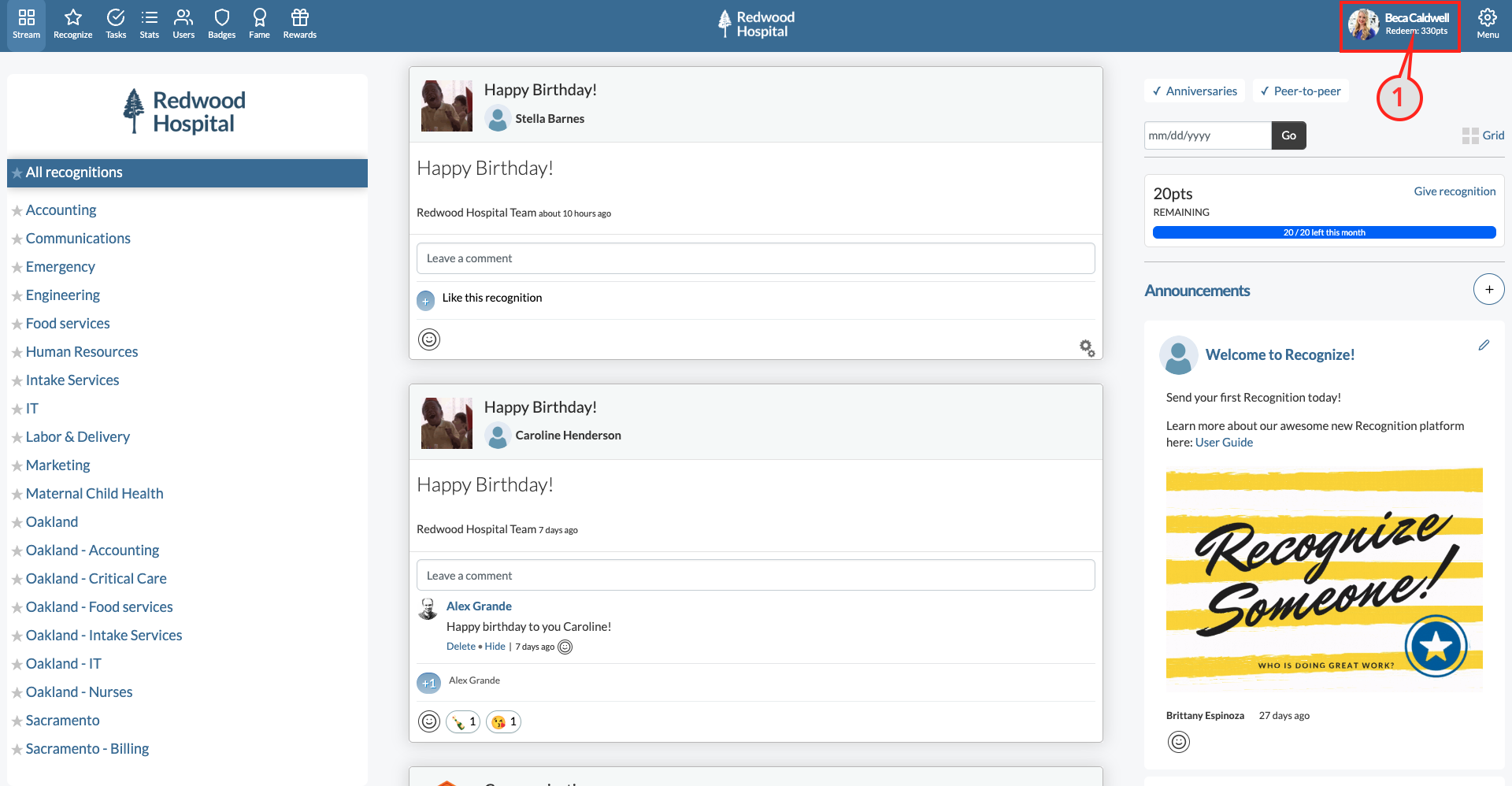
Task: Toggle the Peer-to-peer filter
Action: [x=1300, y=91]
